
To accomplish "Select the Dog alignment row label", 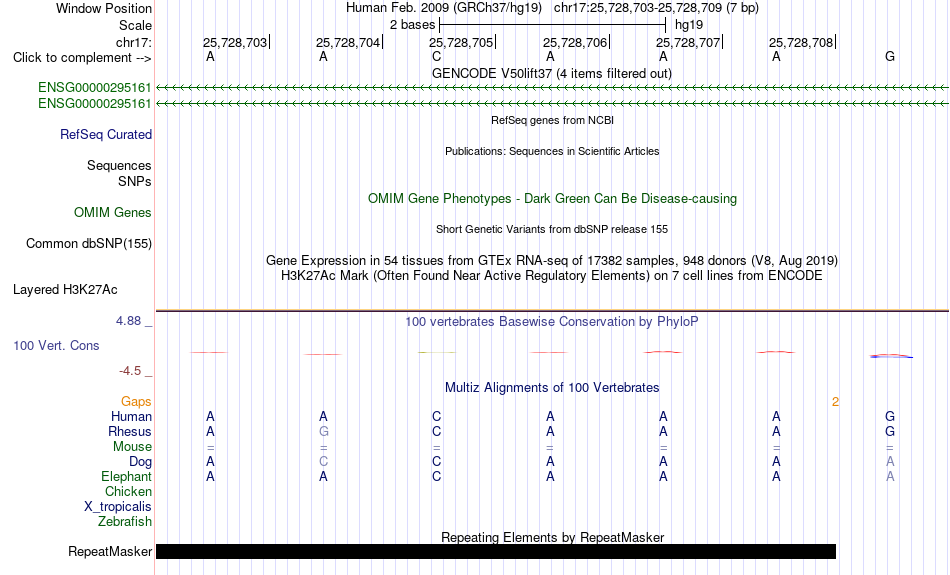I will pos(140,462).
